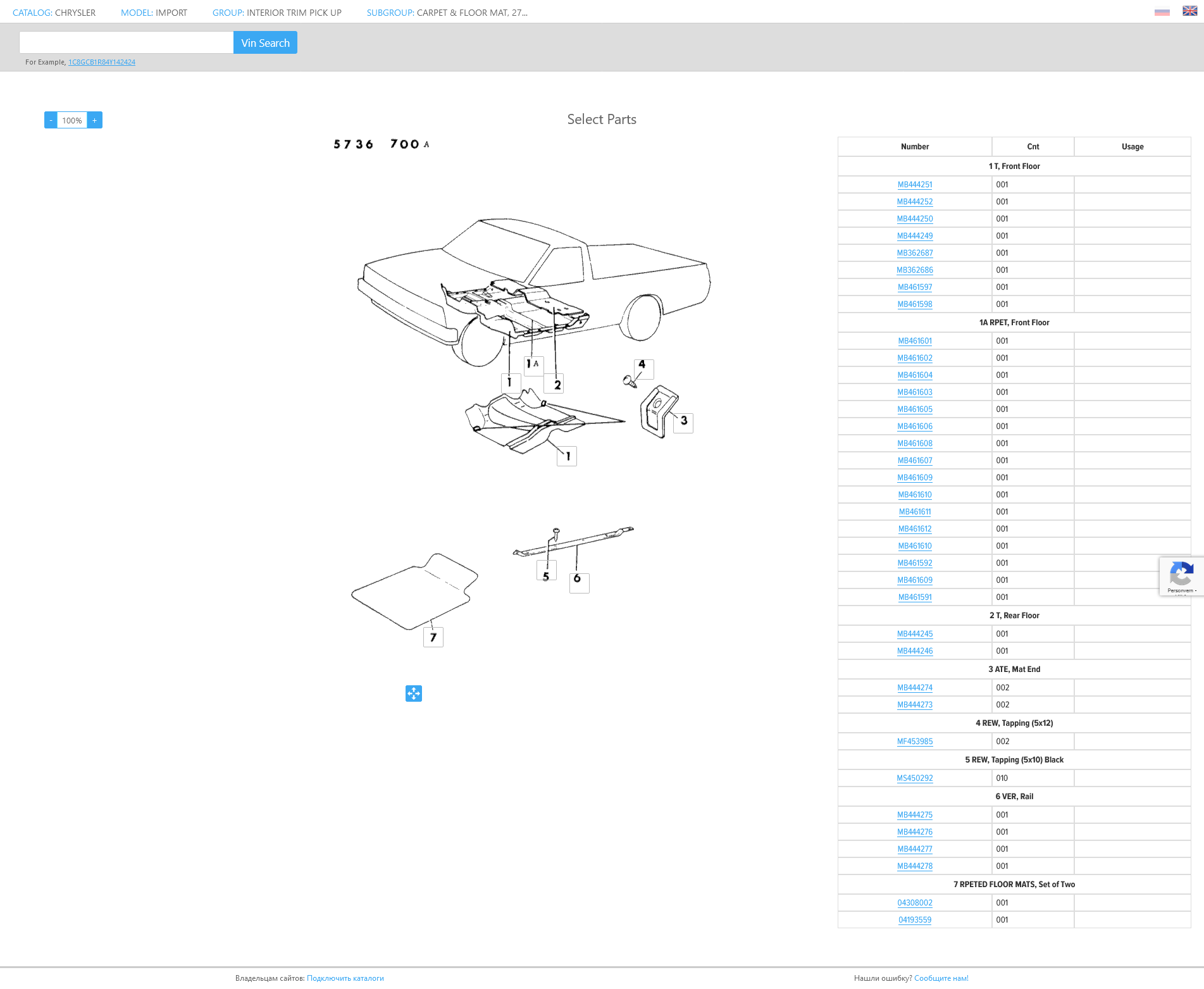Open part number MF453985
Viewport: 1204px width, 989px height.
[914, 742]
